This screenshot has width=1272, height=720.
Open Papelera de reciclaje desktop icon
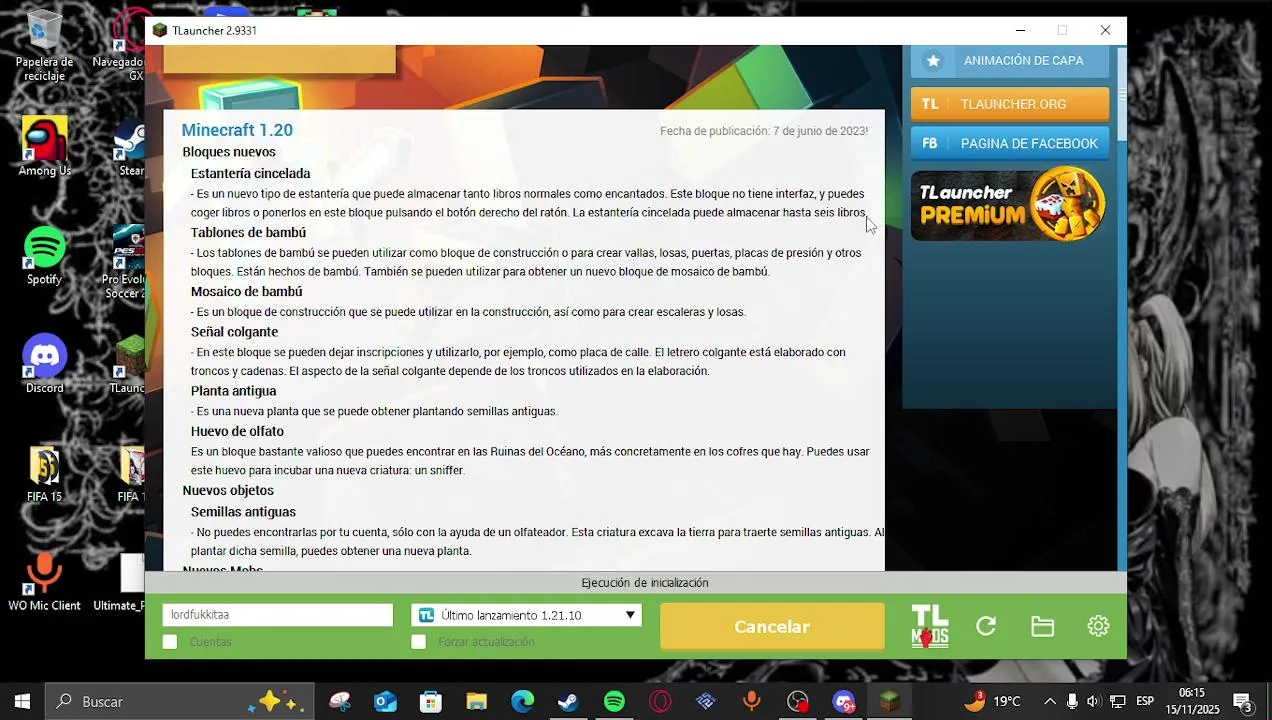tap(44, 46)
